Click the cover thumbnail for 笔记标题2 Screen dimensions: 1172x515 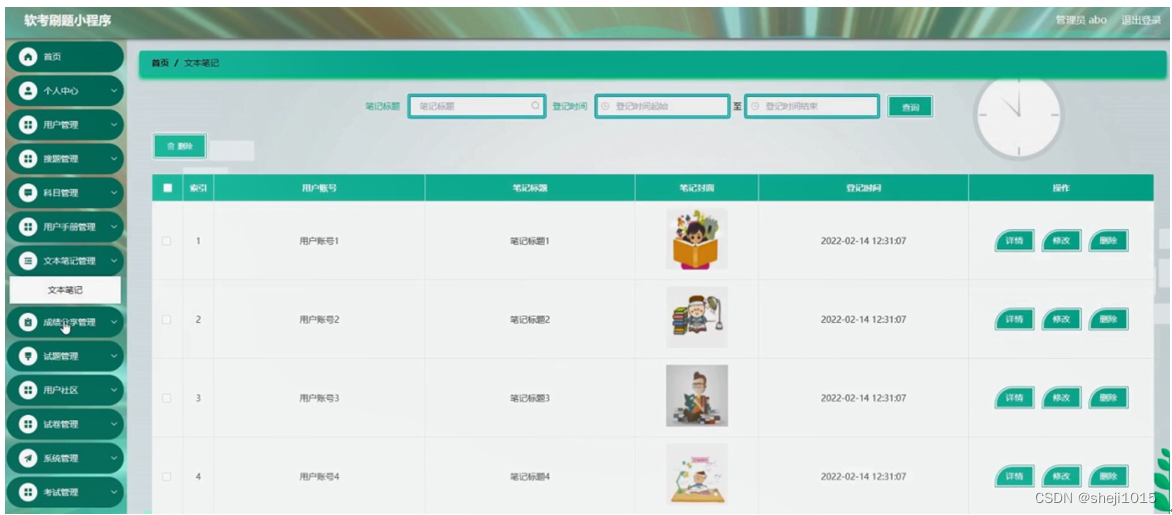coord(697,317)
